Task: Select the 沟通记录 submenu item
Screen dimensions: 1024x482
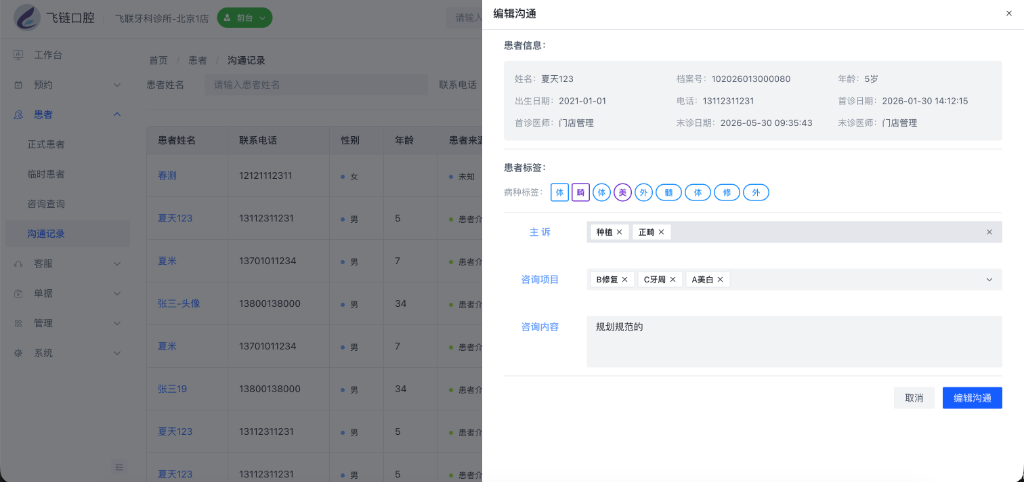Action: [68, 234]
